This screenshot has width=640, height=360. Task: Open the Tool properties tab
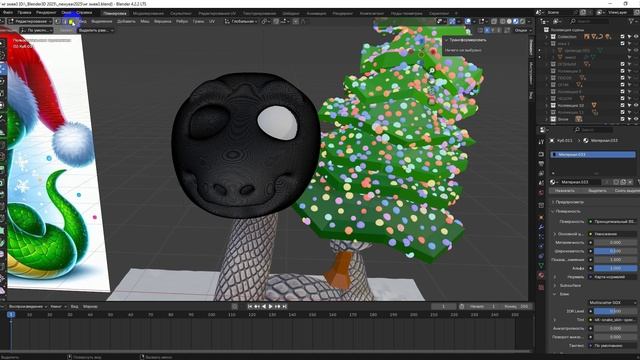coord(541,142)
